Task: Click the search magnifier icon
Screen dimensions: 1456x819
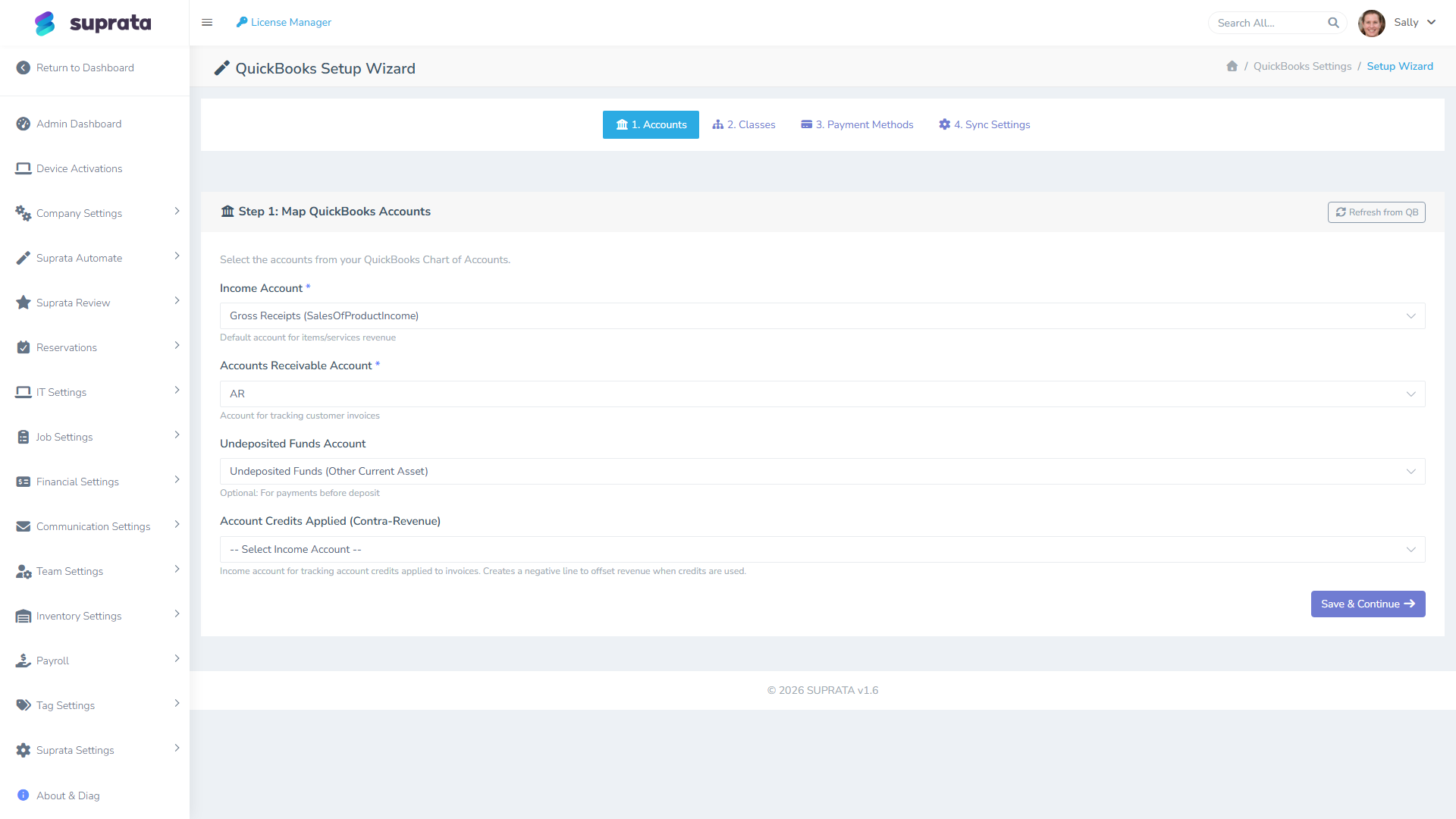Action: pos(1333,23)
